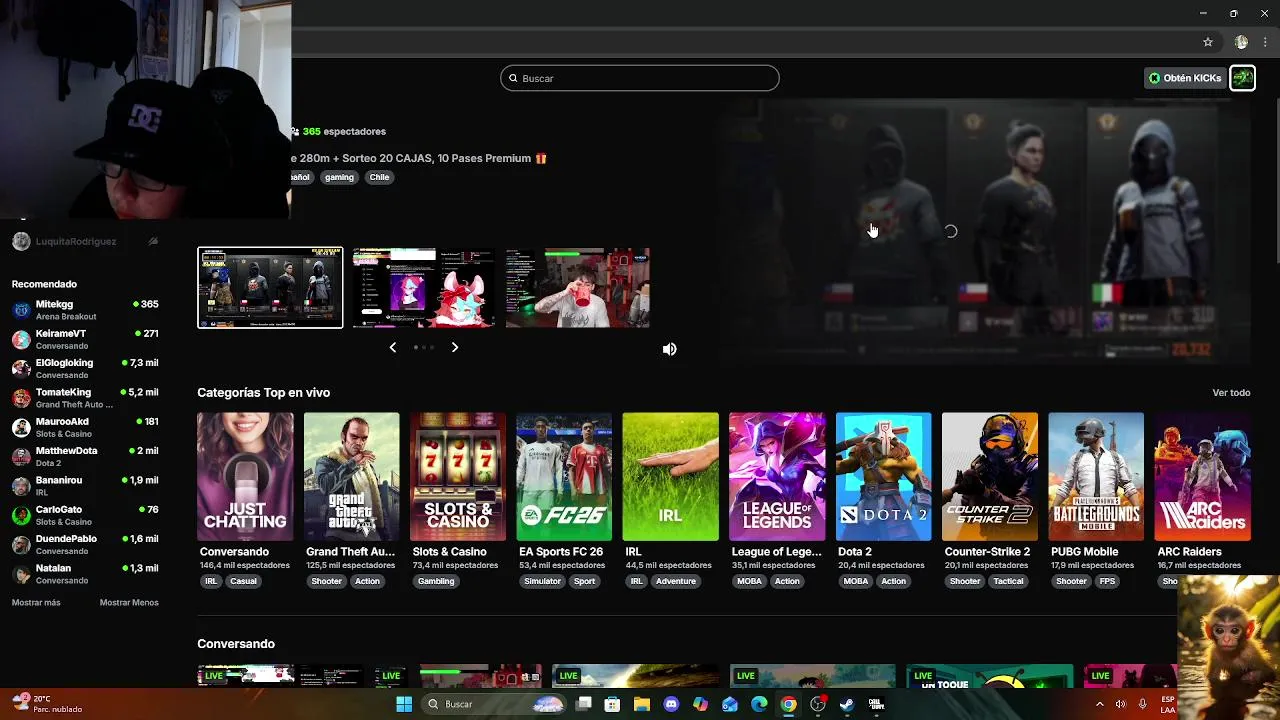Go to next featured stream with the right arrow

pyautogui.click(x=454, y=347)
